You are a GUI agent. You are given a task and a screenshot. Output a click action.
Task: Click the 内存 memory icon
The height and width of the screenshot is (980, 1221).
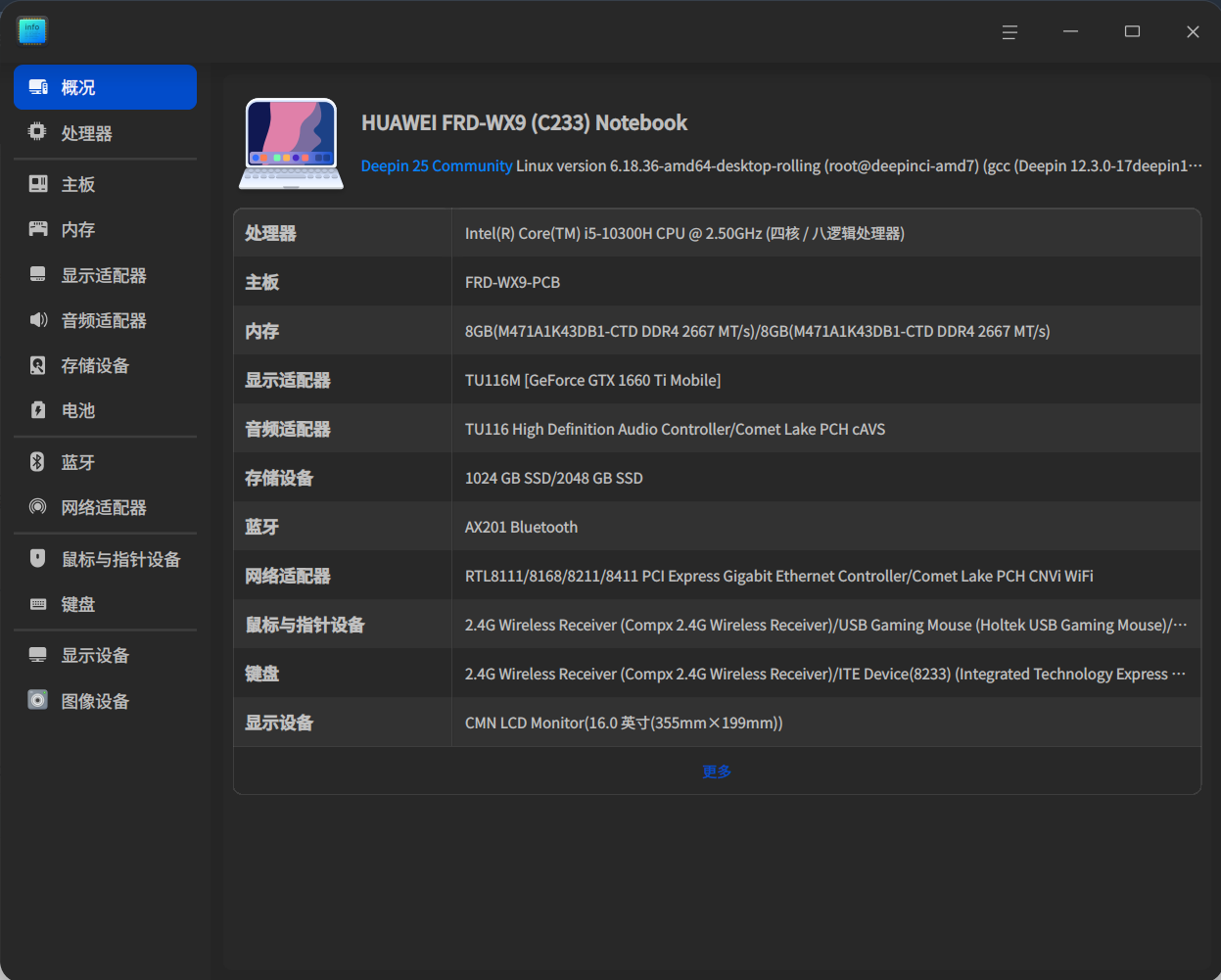click(x=38, y=229)
